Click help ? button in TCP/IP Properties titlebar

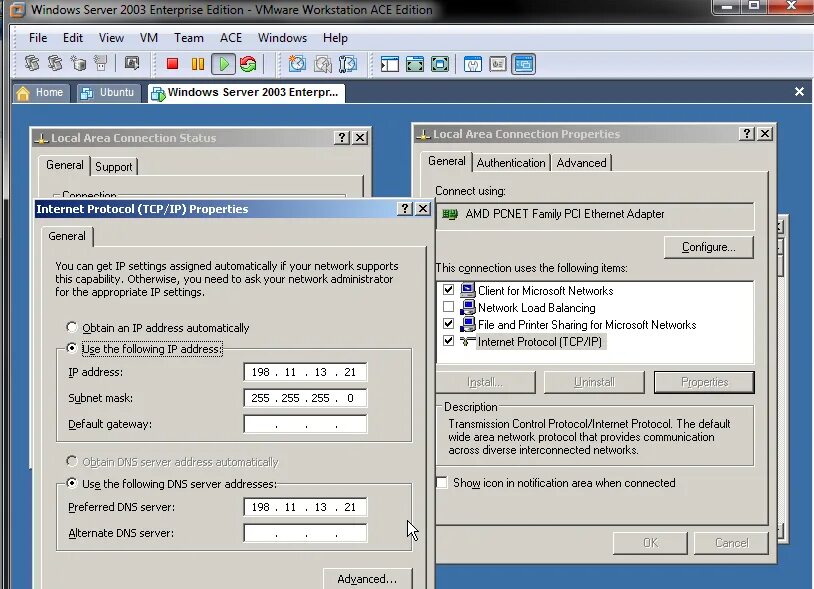(405, 209)
